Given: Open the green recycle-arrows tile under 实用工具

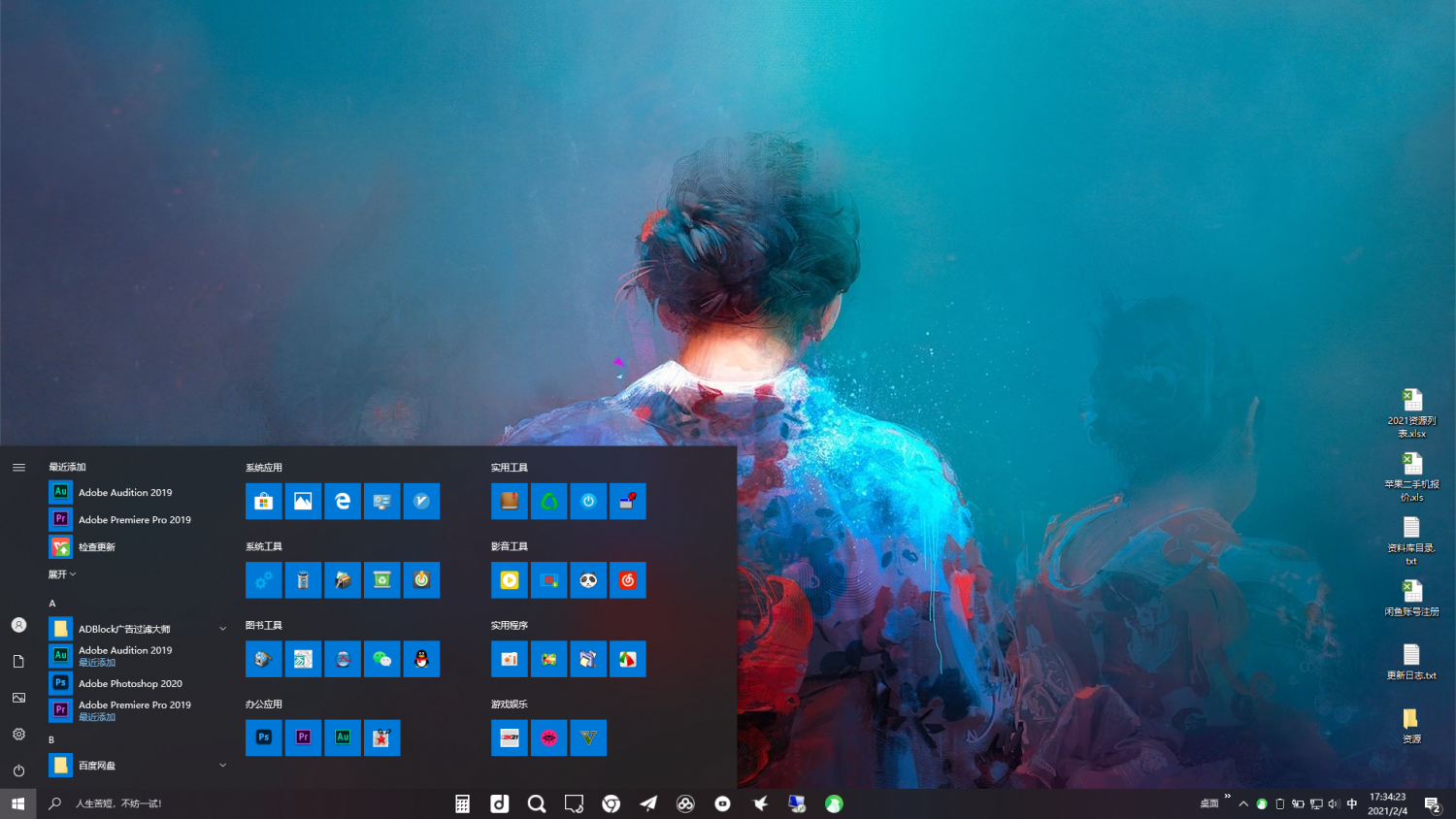Looking at the screenshot, I should pos(549,502).
